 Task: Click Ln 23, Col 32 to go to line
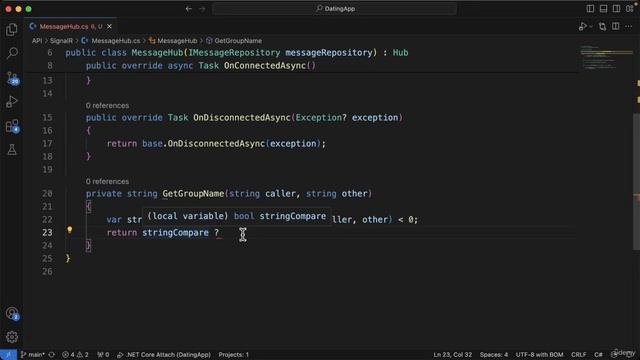[x=452, y=355]
